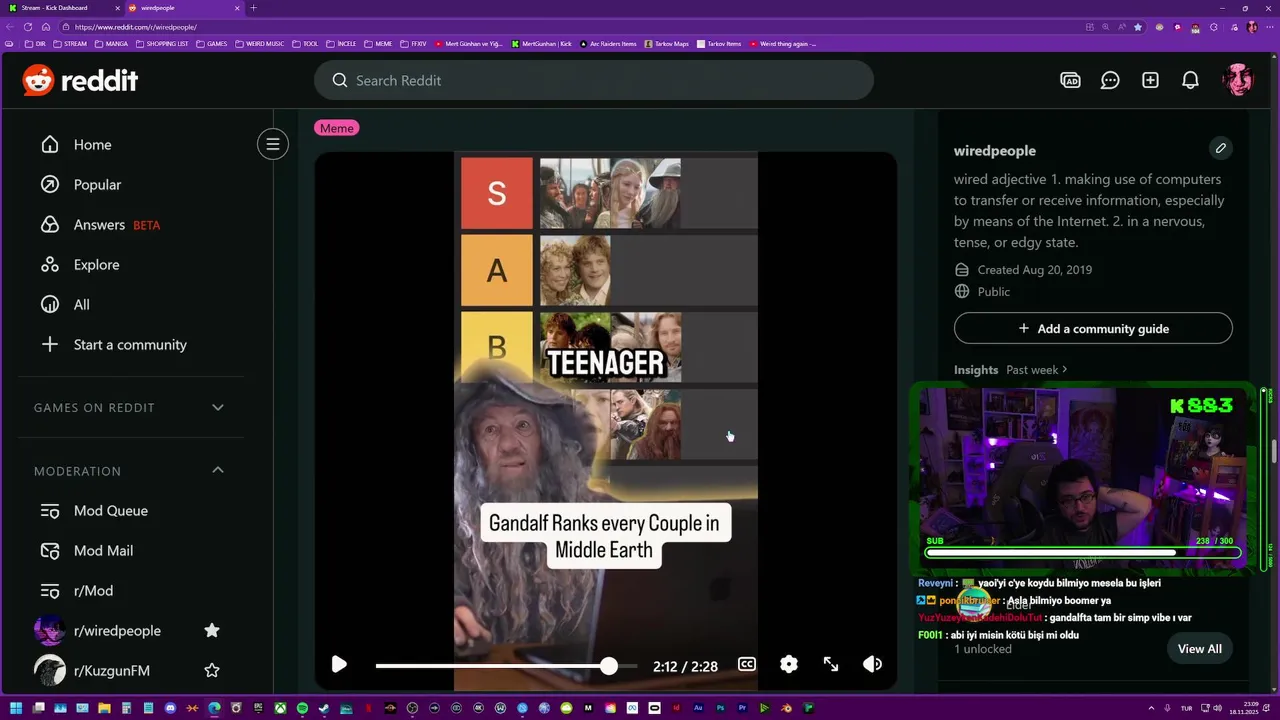This screenshot has height=720, width=1280.
Task: Edit the wiredpeople community description
Action: tap(1220, 148)
